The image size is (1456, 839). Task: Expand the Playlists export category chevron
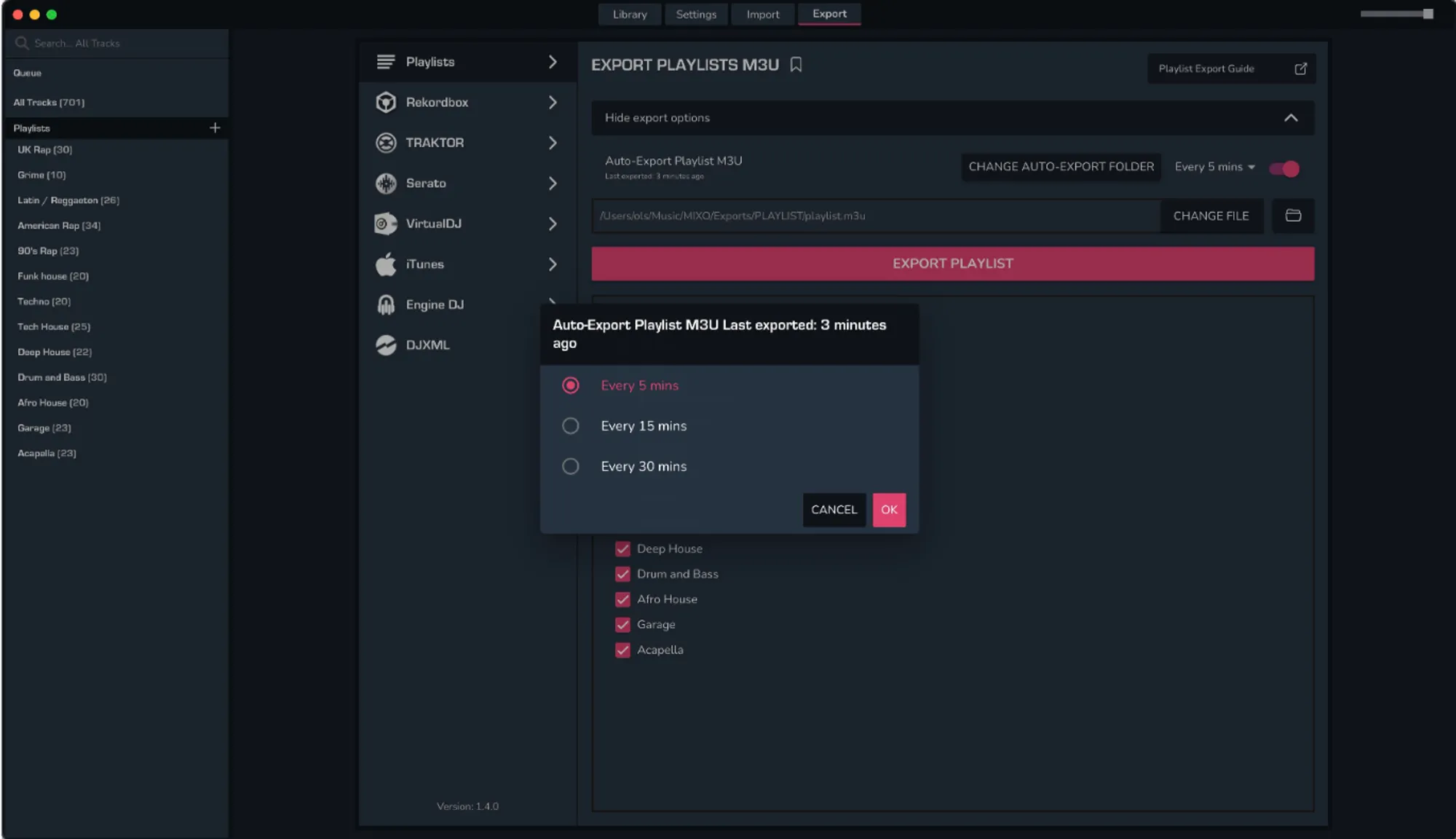tap(553, 62)
